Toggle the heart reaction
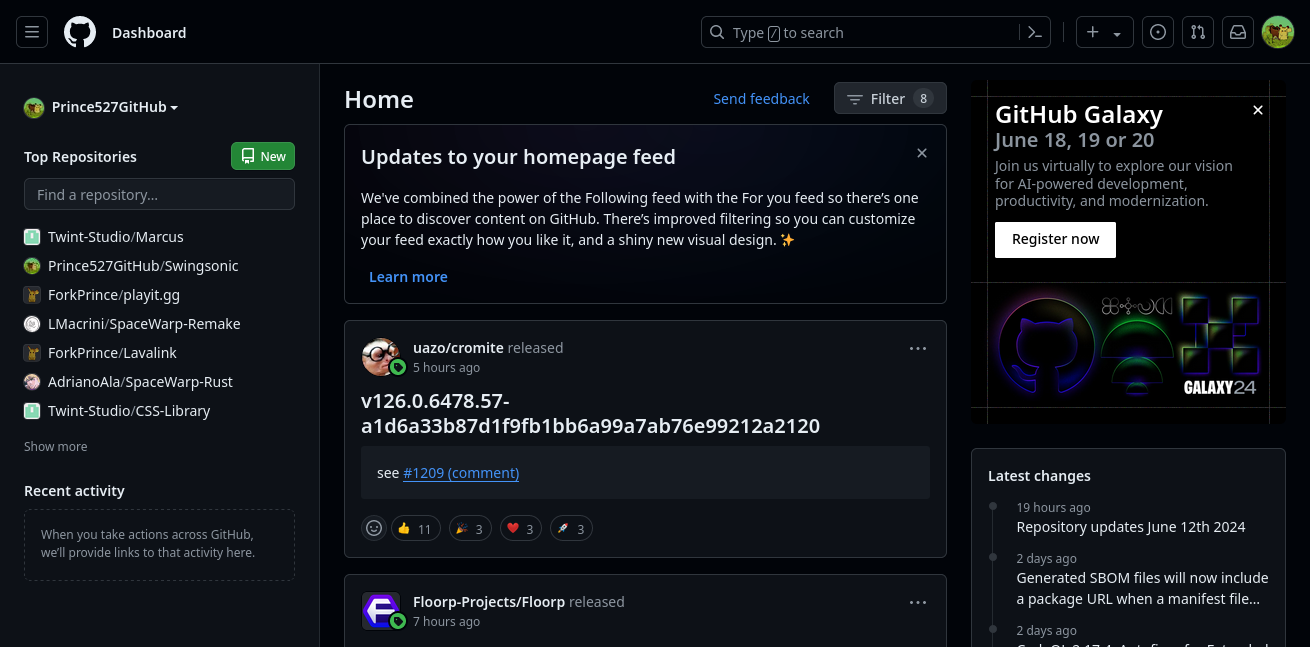The height and width of the screenshot is (647, 1310). pyautogui.click(x=520, y=528)
